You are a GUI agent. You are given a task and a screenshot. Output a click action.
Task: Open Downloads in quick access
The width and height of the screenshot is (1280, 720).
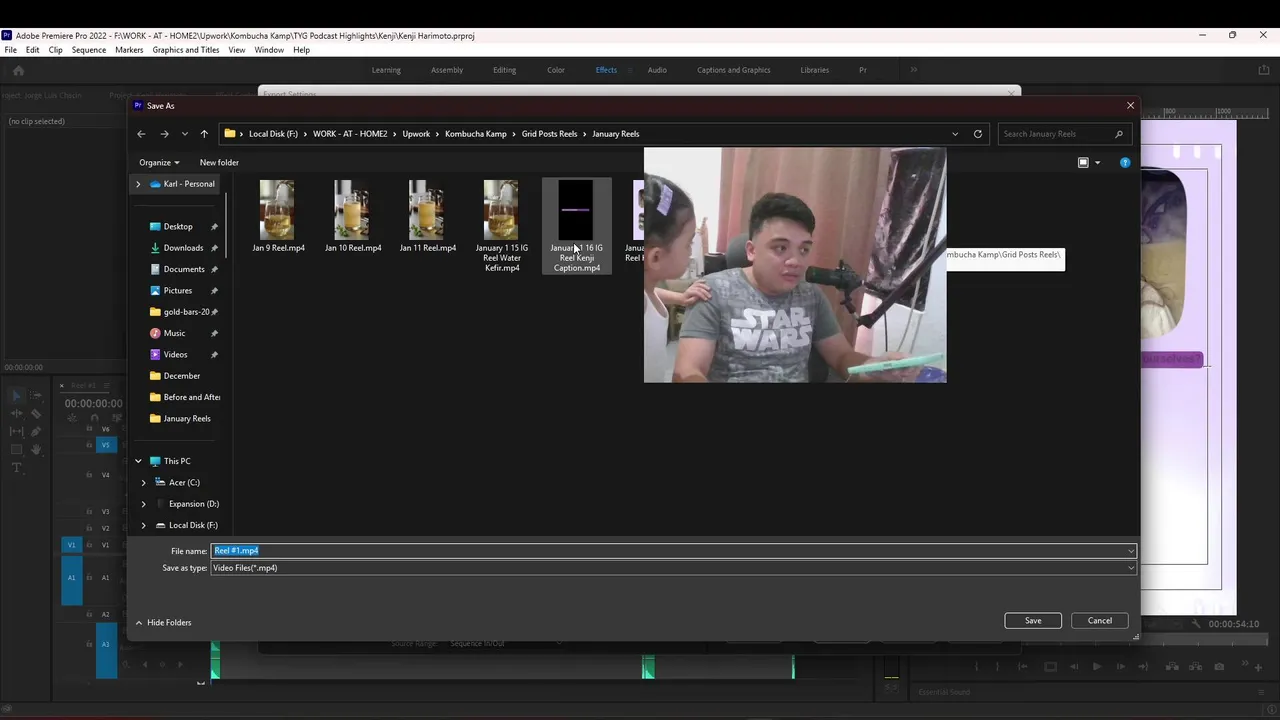183,248
